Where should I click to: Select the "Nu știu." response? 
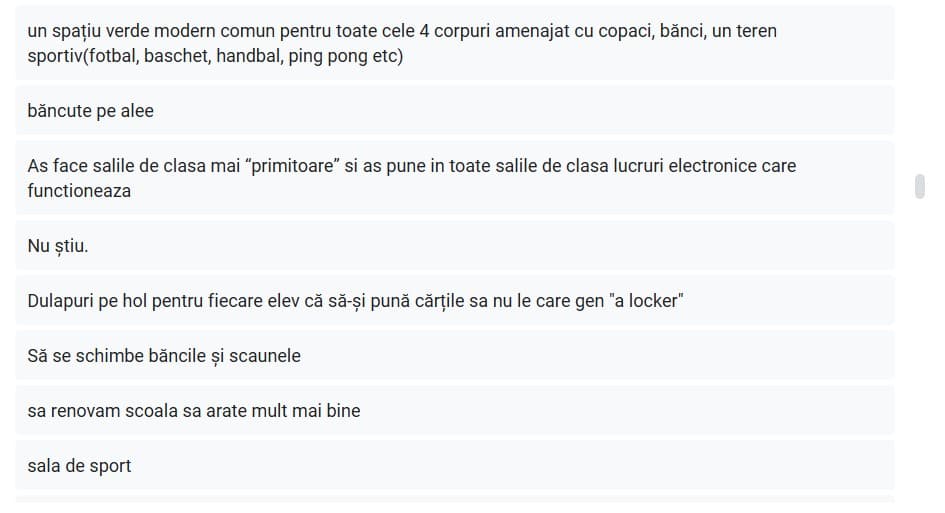pos(454,245)
